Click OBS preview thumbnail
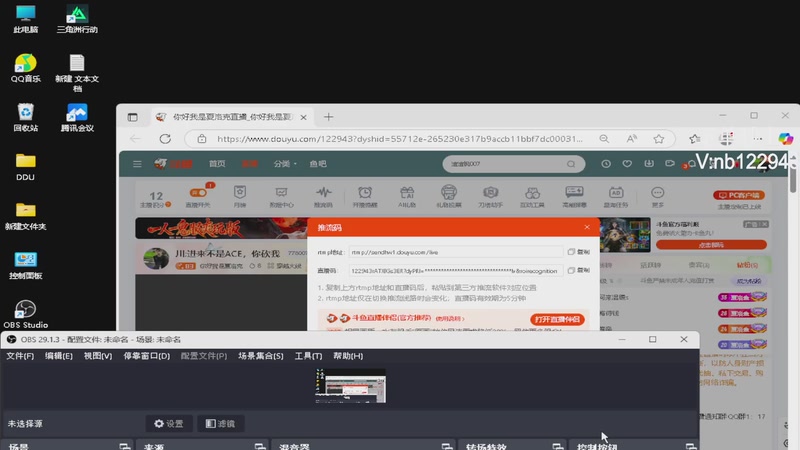Image resolution: width=800 pixels, height=450 pixels. click(x=351, y=386)
